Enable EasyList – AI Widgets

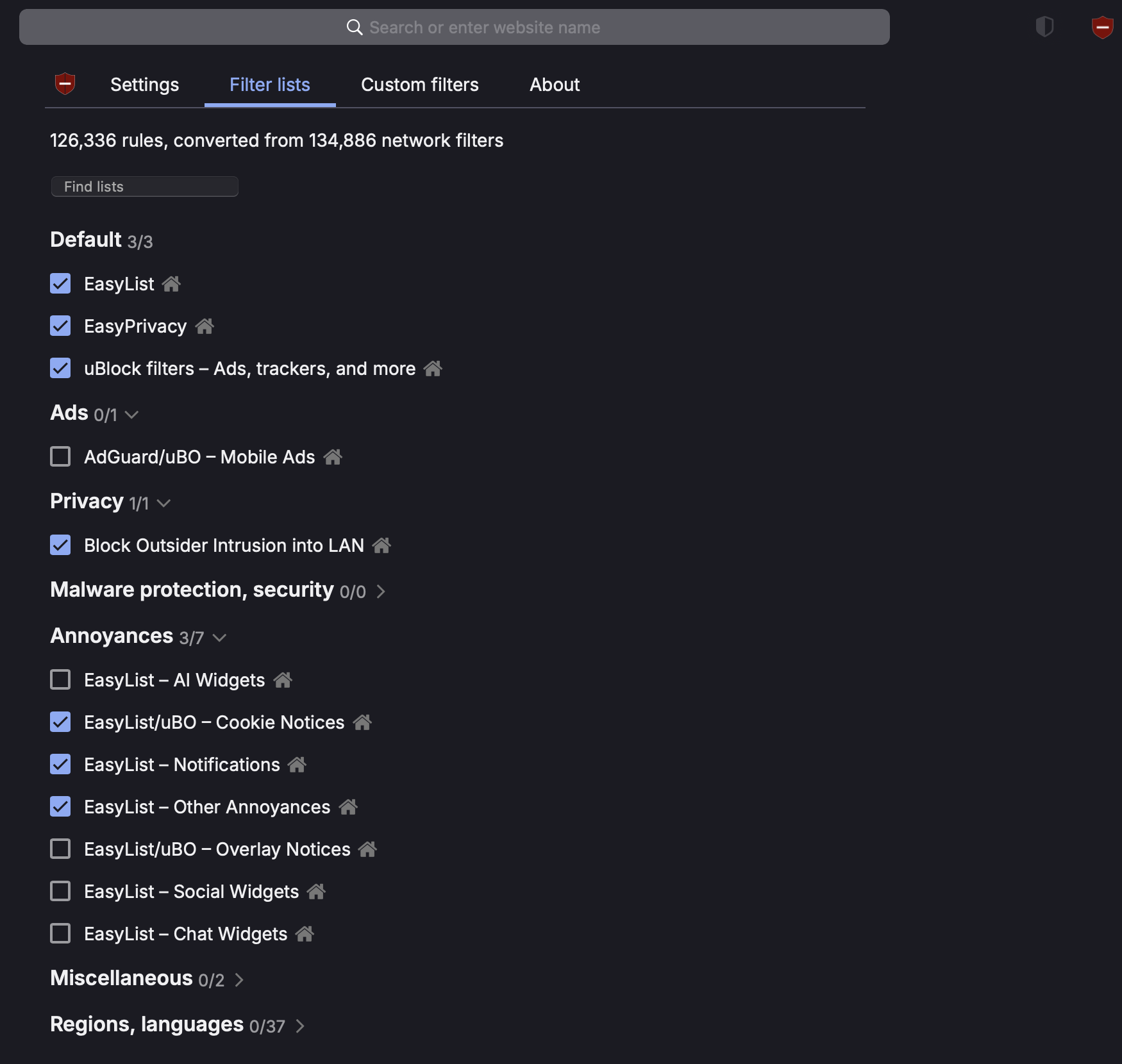tap(60, 679)
